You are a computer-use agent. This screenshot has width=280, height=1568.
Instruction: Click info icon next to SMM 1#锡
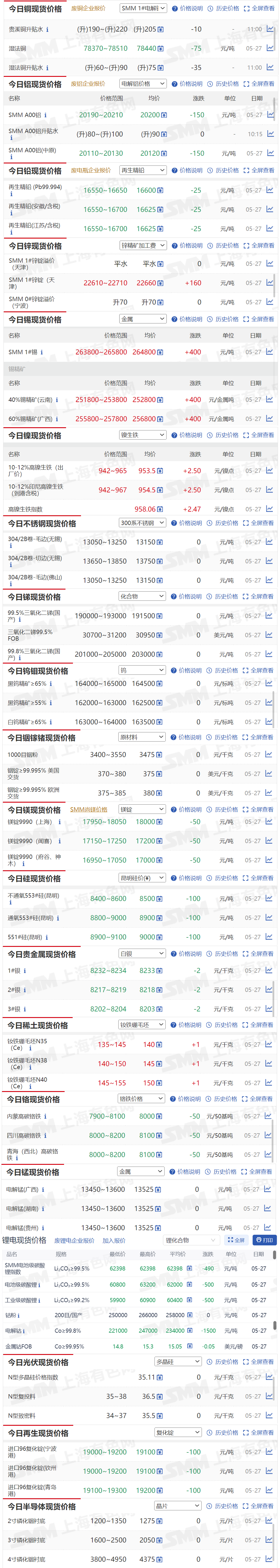[41, 352]
